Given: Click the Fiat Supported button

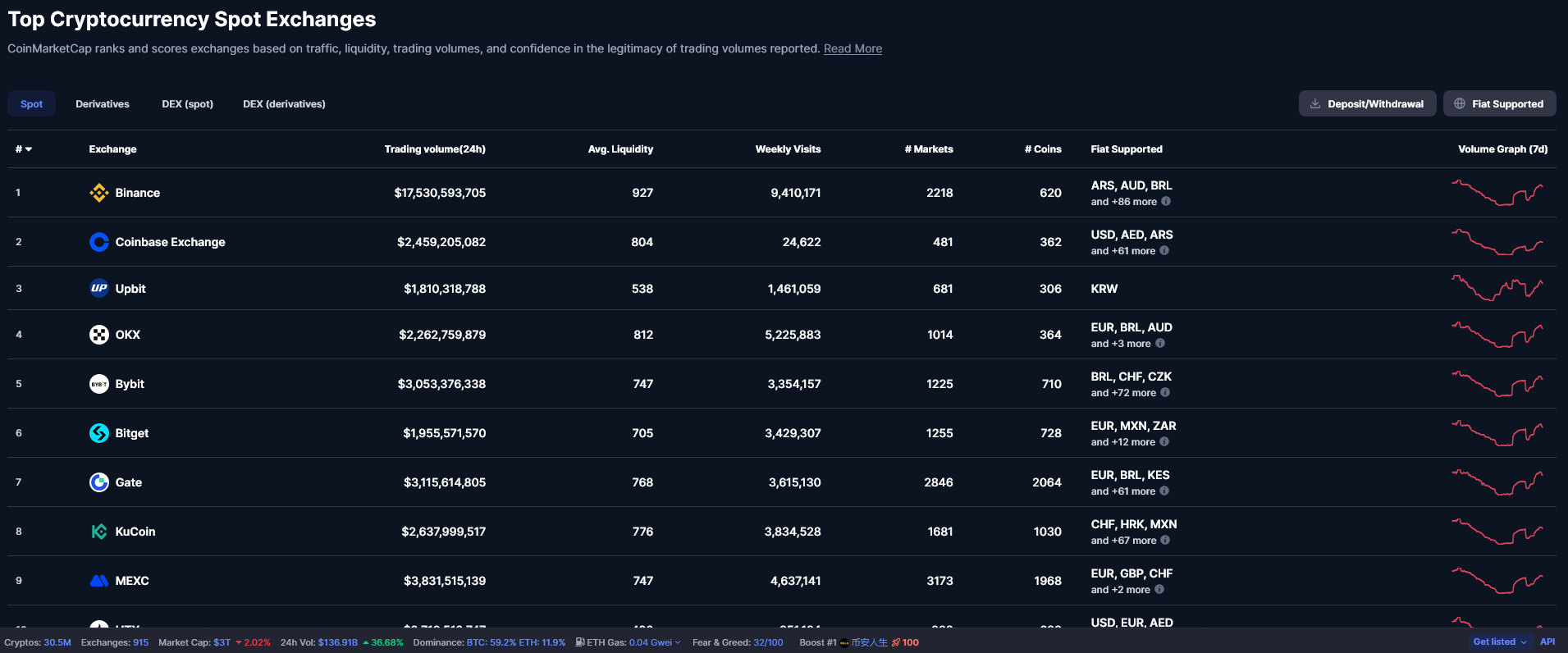Looking at the screenshot, I should [1498, 104].
